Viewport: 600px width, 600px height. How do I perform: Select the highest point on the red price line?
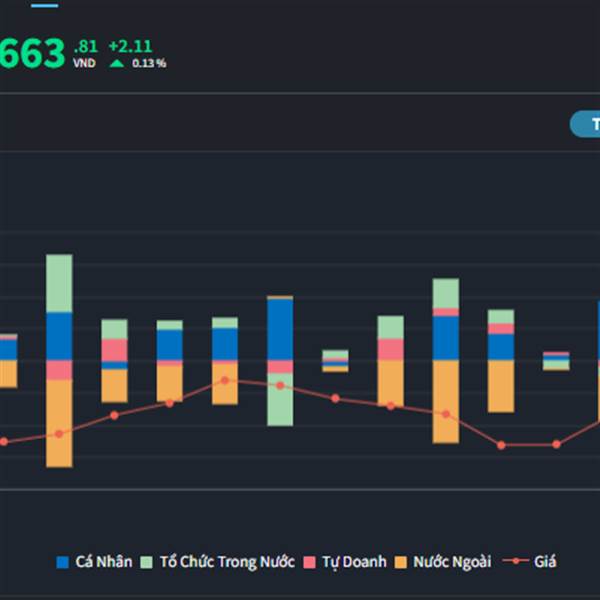coord(225,380)
